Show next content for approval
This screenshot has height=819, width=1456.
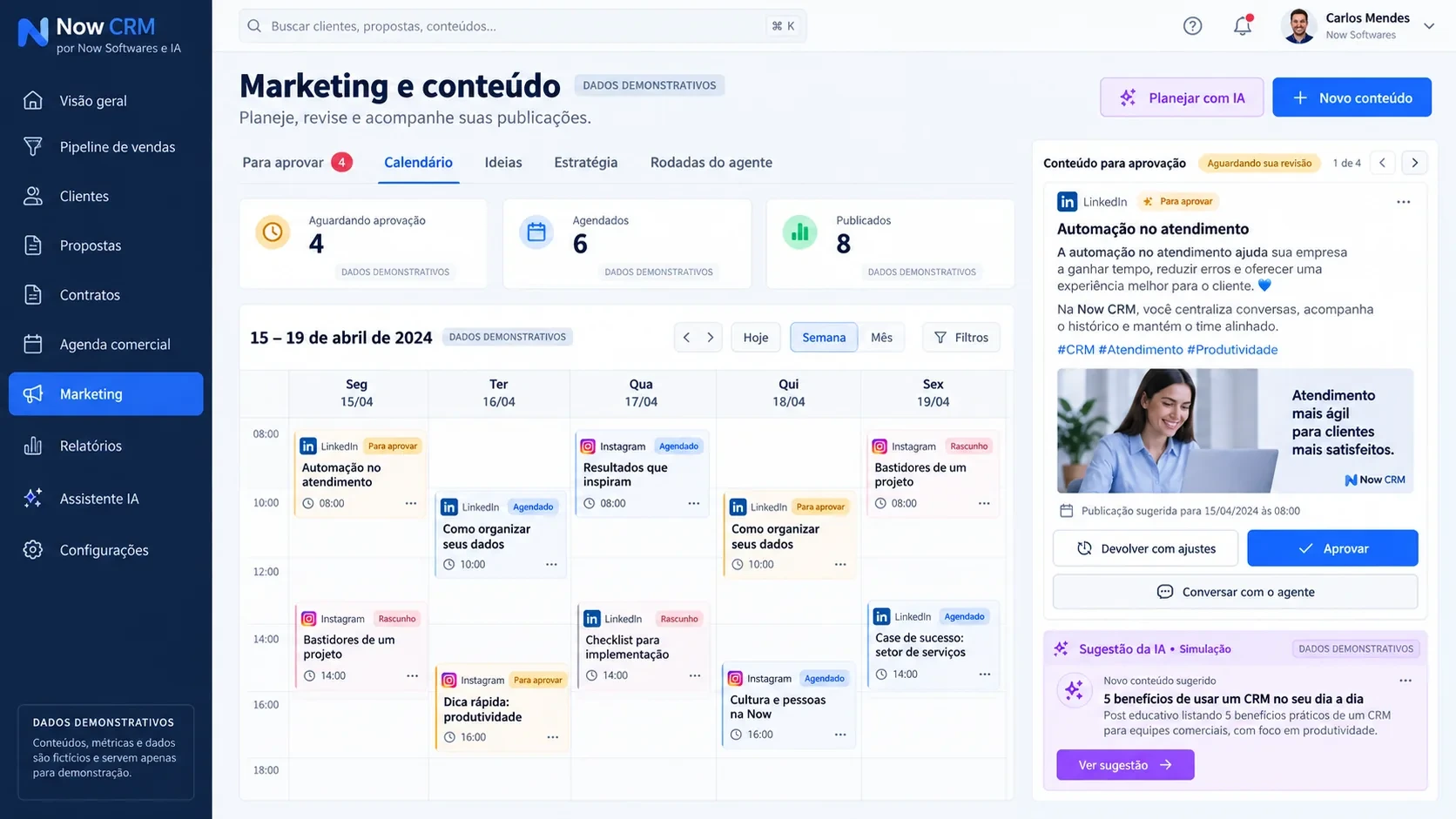click(1415, 163)
